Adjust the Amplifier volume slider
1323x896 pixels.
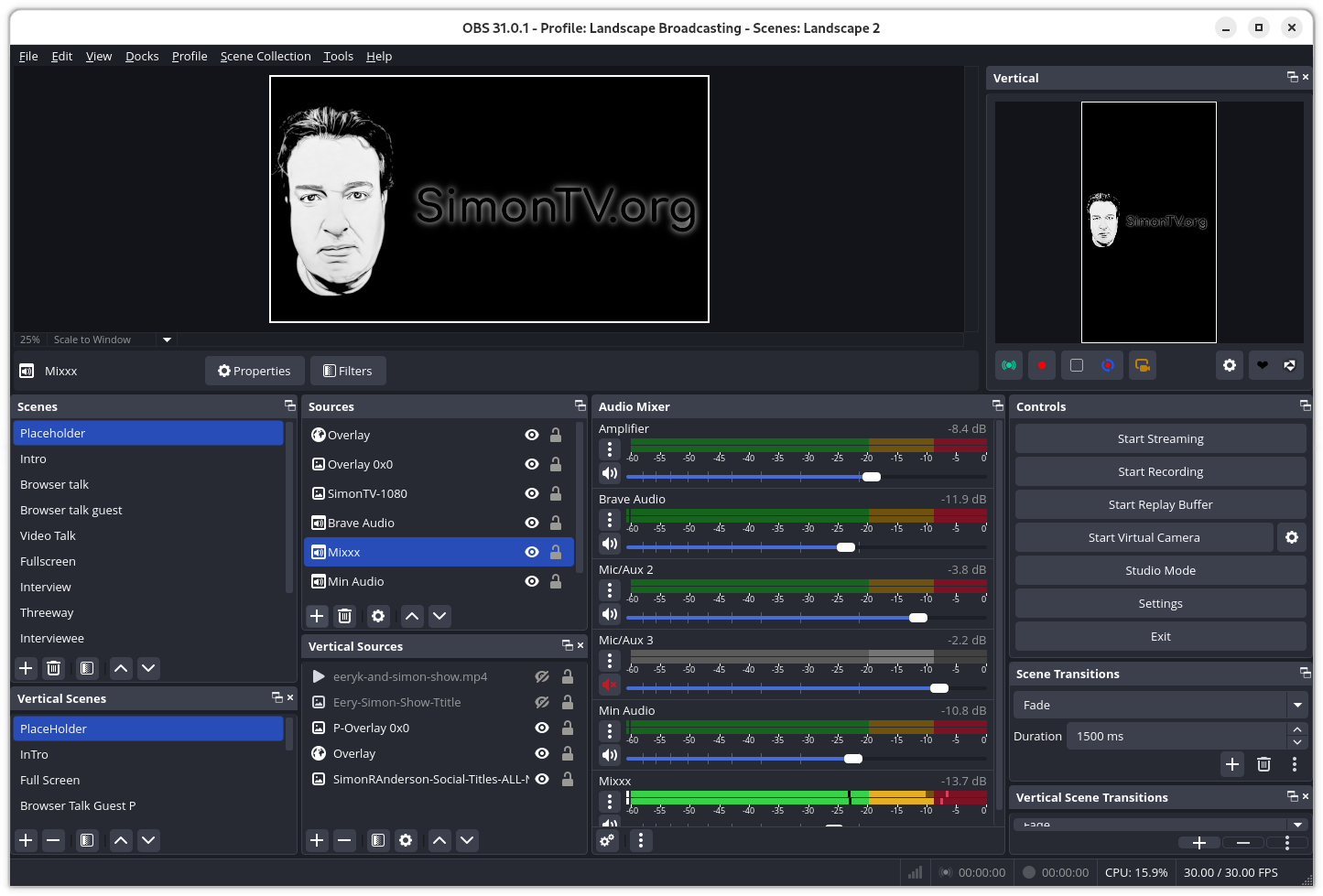[806, 477]
